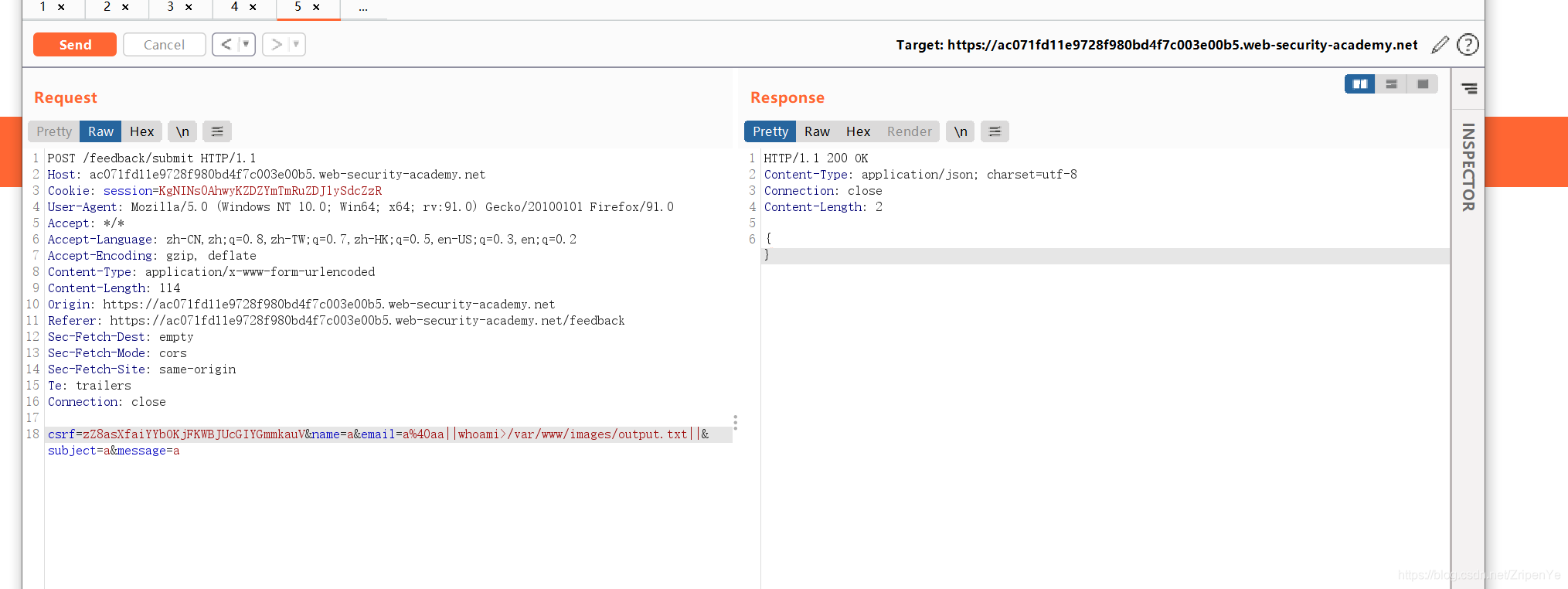Screen dimensions: 1568x589
Task: Select Raw view in Response panel
Action: 817,131
